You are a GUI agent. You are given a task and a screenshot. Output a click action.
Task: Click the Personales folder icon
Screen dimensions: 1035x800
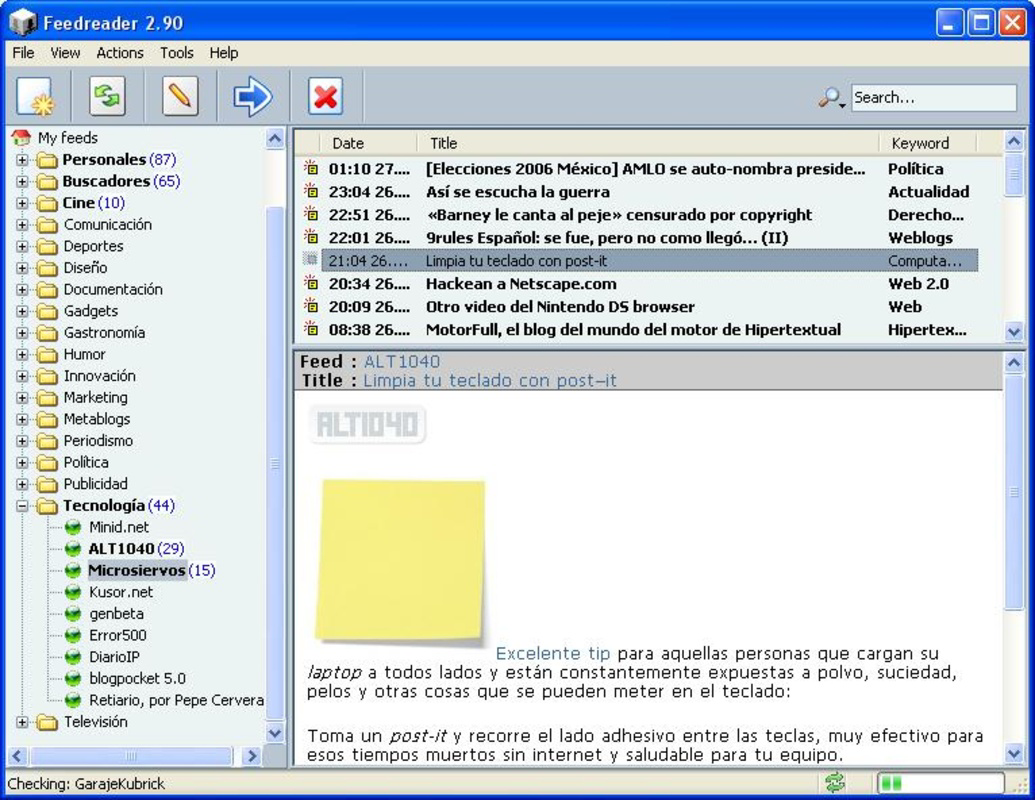pyautogui.click(x=47, y=160)
